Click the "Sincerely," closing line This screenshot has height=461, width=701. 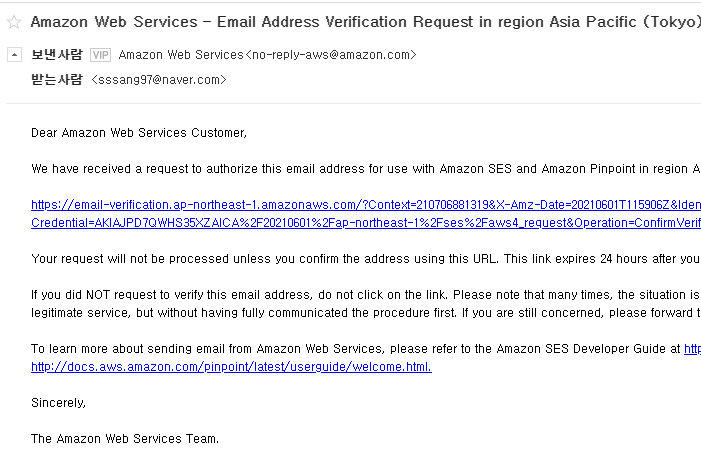tap(59, 403)
